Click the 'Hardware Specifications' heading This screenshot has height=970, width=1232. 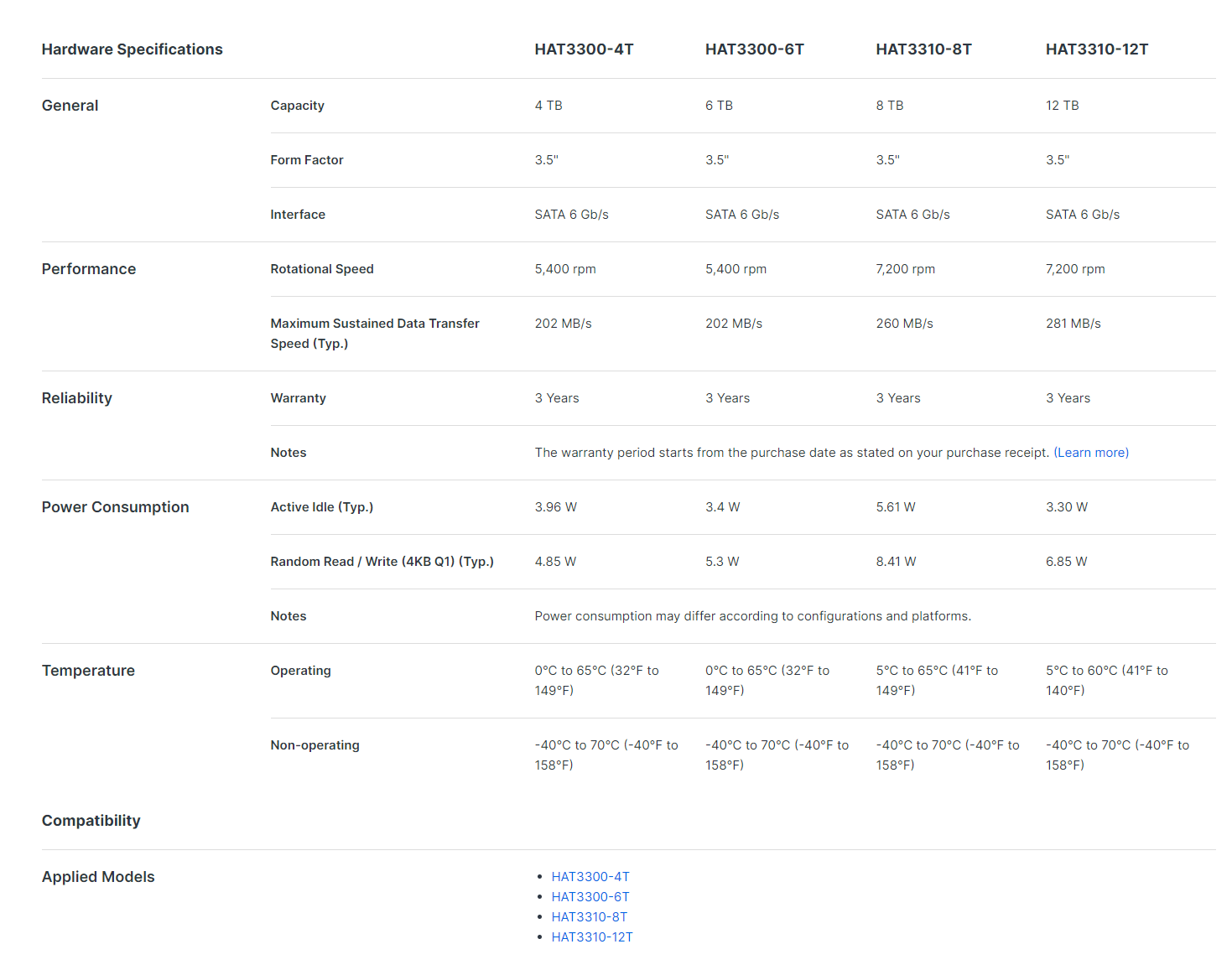(133, 49)
